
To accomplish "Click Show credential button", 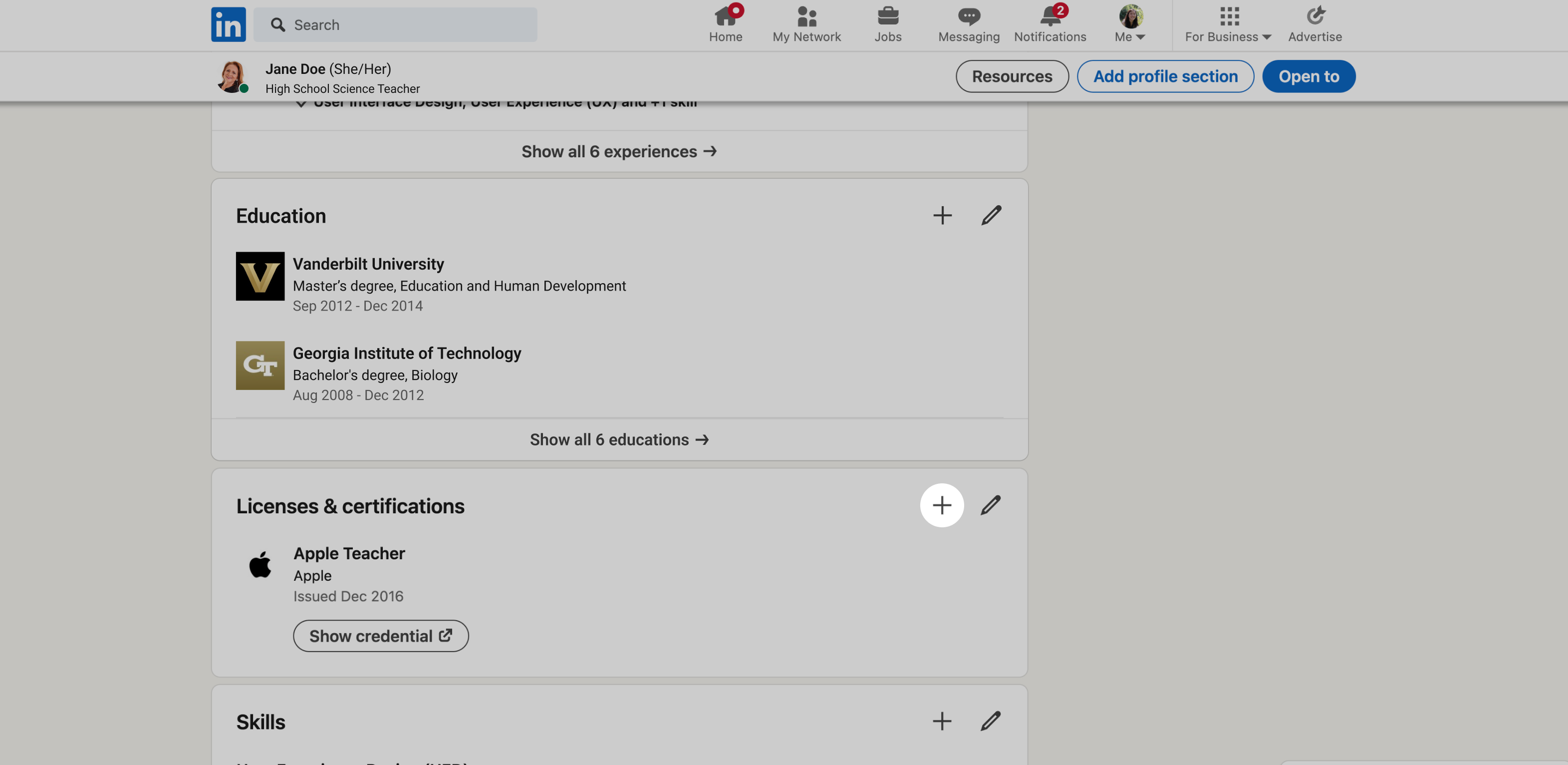I will coord(381,636).
